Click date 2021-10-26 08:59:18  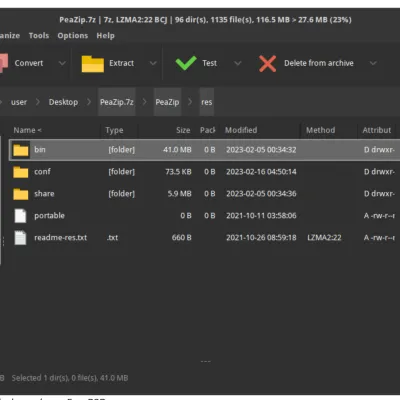(x=261, y=238)
